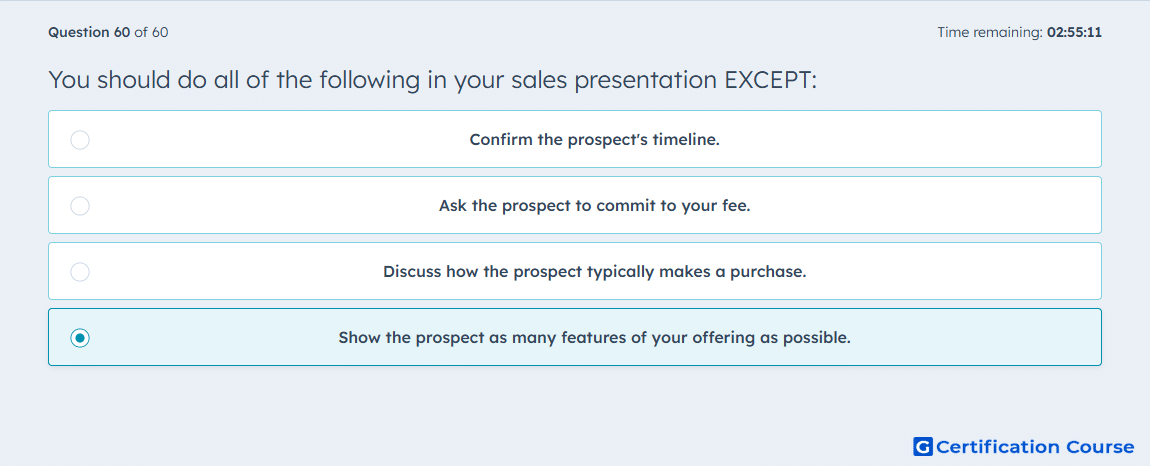Pick the answer text 'Discuss how the prospect typically makes a purchase.'
The image size is (1150, 466).
coord(595,272)
